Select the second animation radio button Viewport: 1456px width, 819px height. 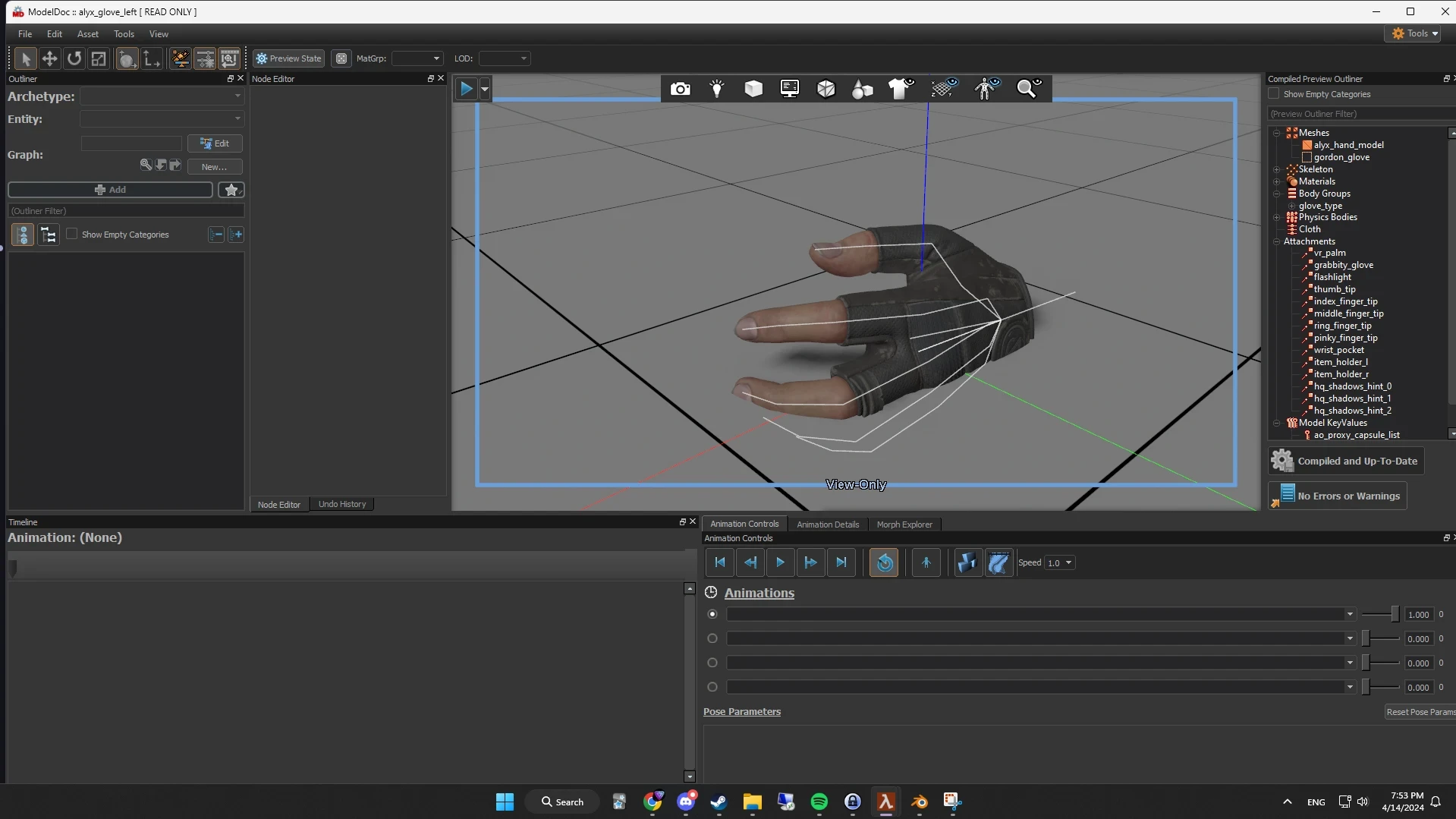pos(712,639)
